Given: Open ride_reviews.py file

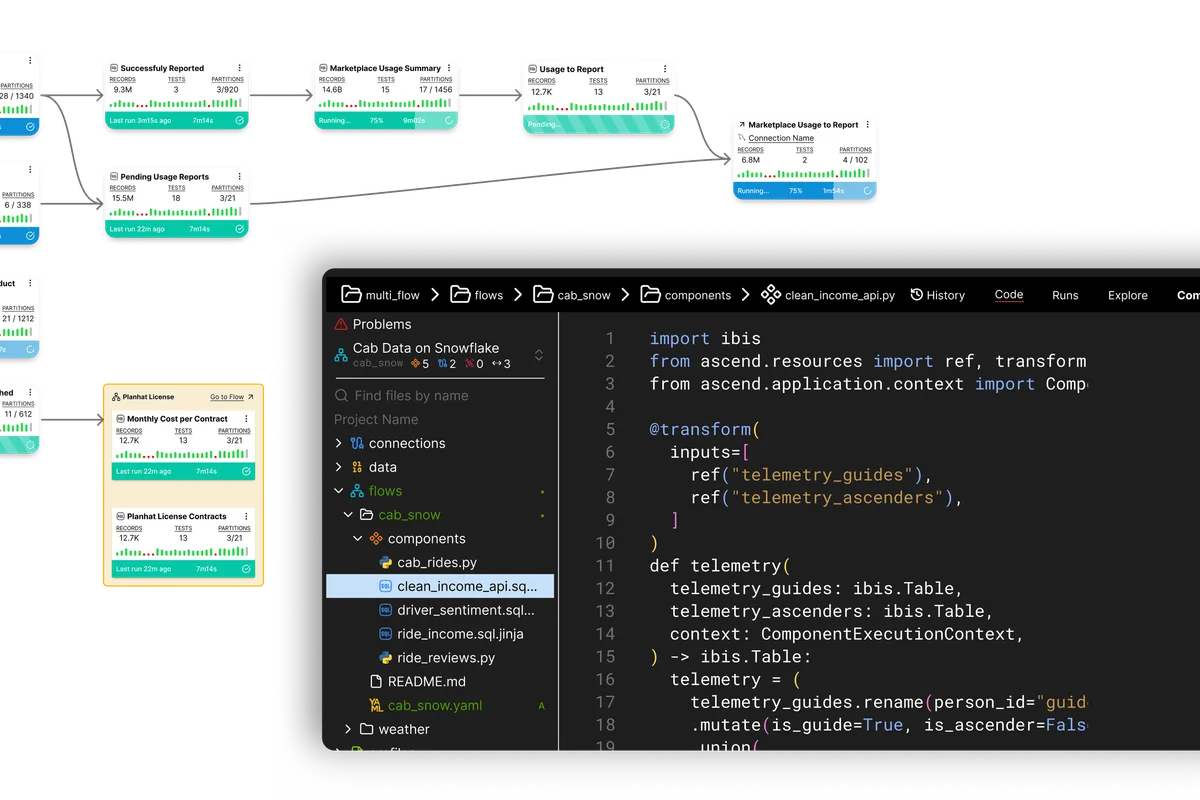Looking at the screenshot, I should 446,658.
